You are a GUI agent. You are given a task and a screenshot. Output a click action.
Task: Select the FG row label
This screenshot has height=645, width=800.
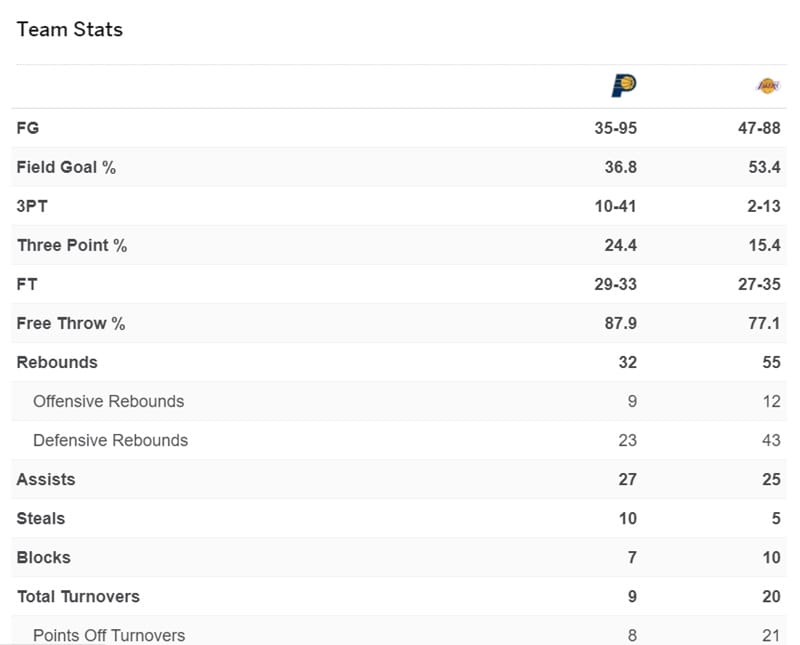[28, 128]
